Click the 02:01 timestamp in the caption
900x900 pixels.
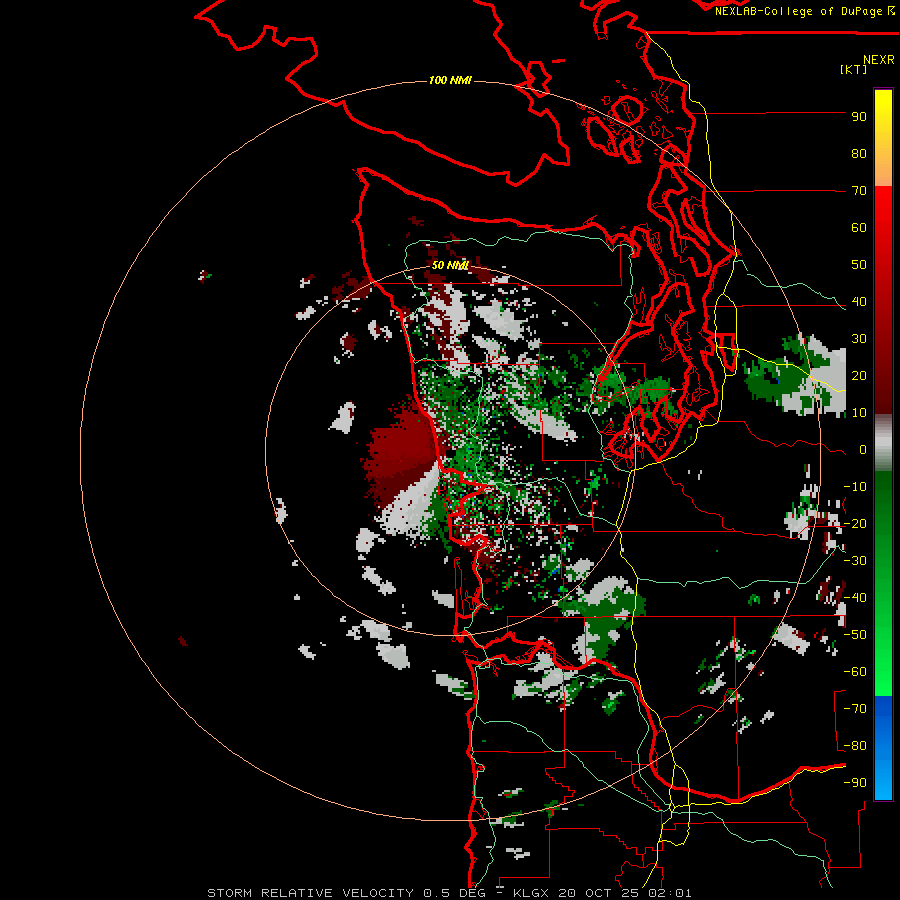tap(670, 893)
